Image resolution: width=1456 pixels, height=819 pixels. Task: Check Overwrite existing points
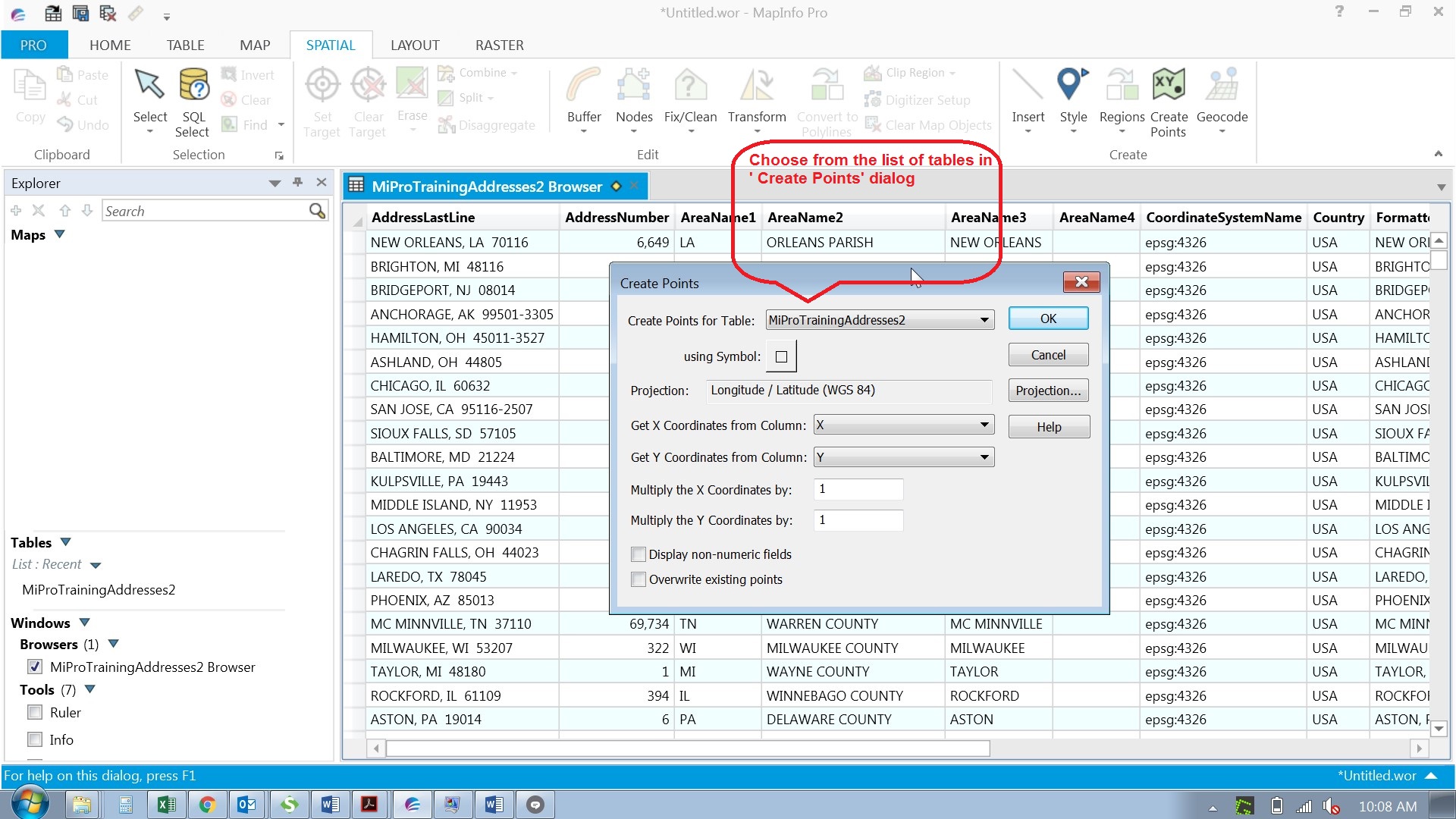point(639,579)
